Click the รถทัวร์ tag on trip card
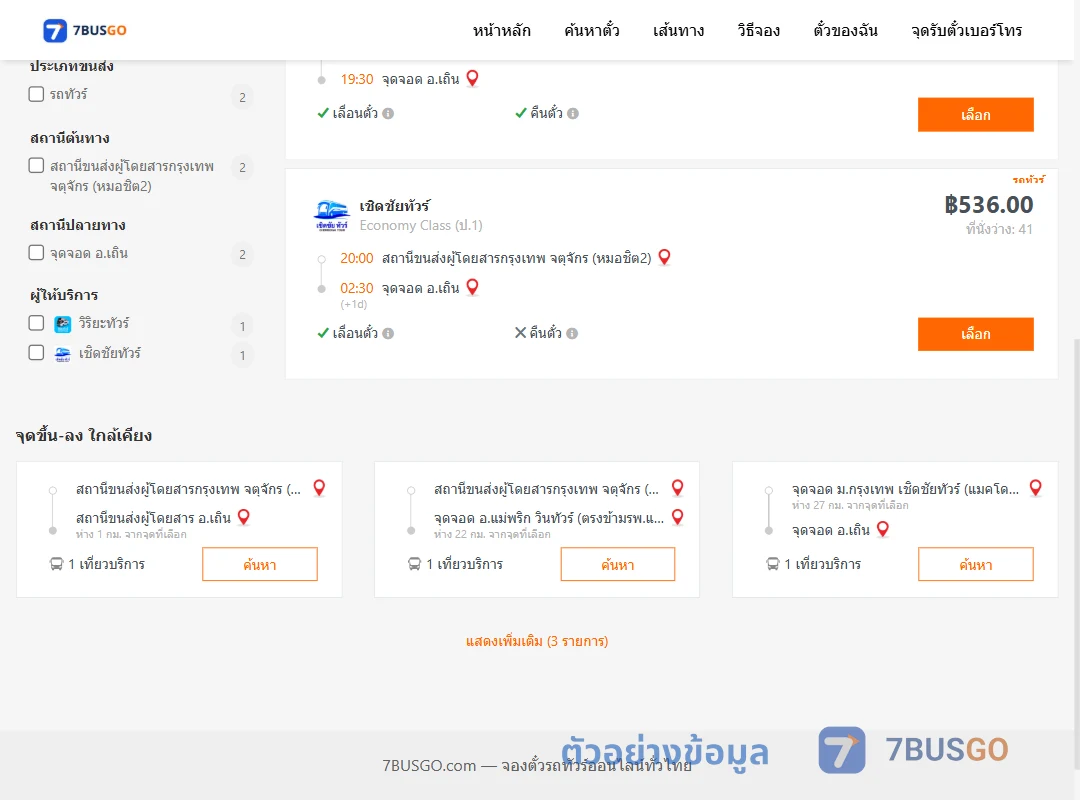This screenshot has height=800, width=1080. (1028, 180)
